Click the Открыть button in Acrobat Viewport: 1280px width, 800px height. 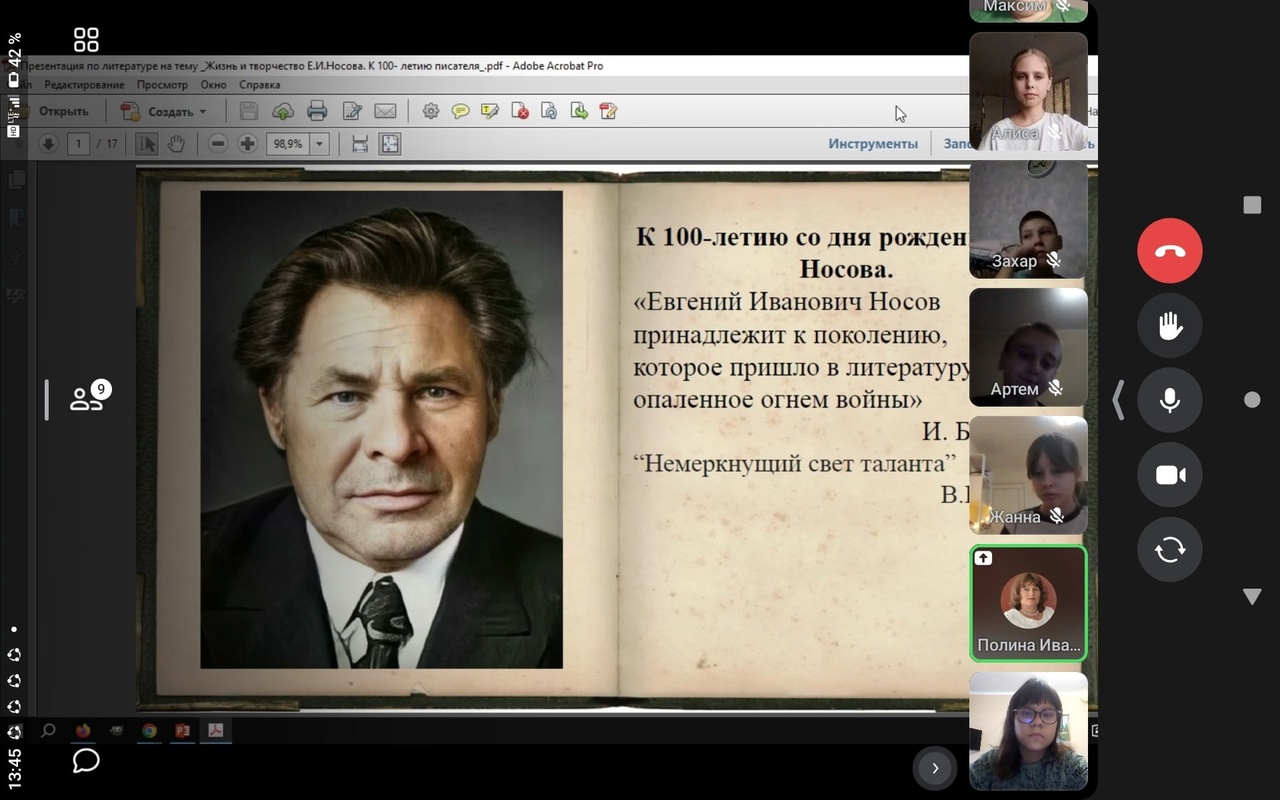coord(58,111)
